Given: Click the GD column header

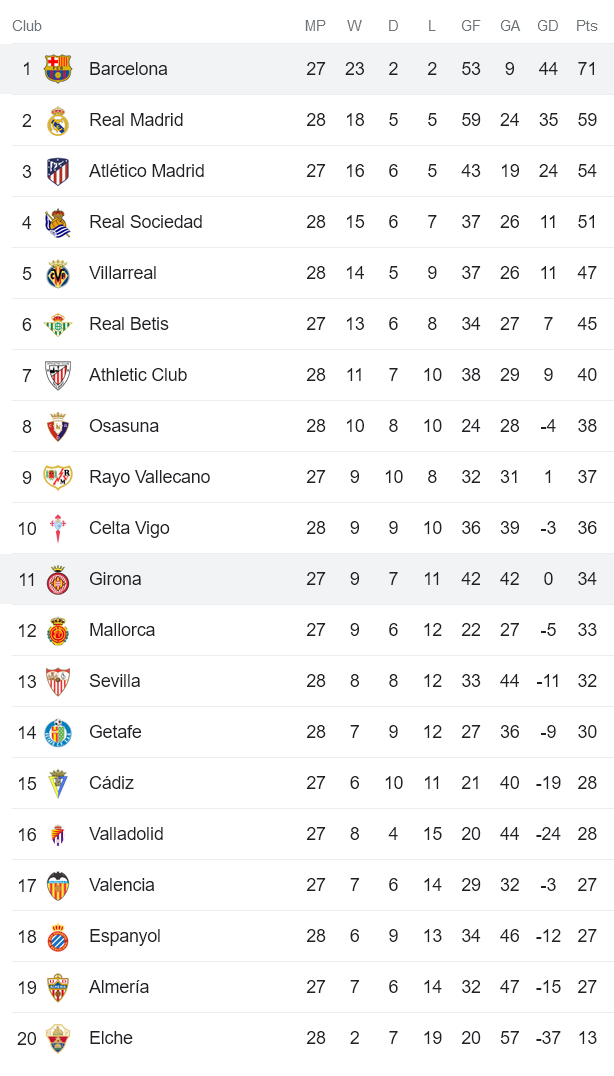Looking at the screenshot, I should pyautogui.click(x=547, y=26).
